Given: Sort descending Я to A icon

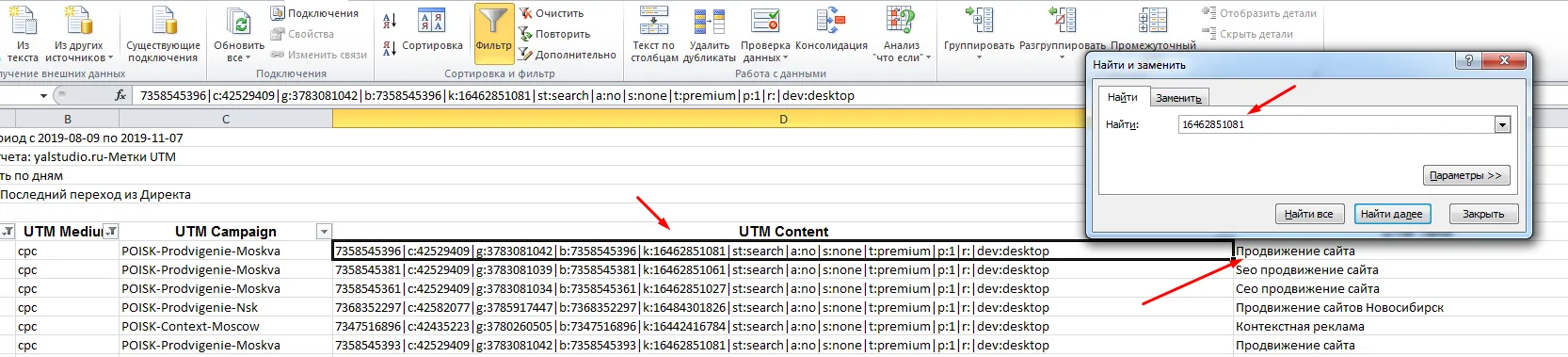Looking at the screenshot, I should pyautogui.click(x=390, y=47).
